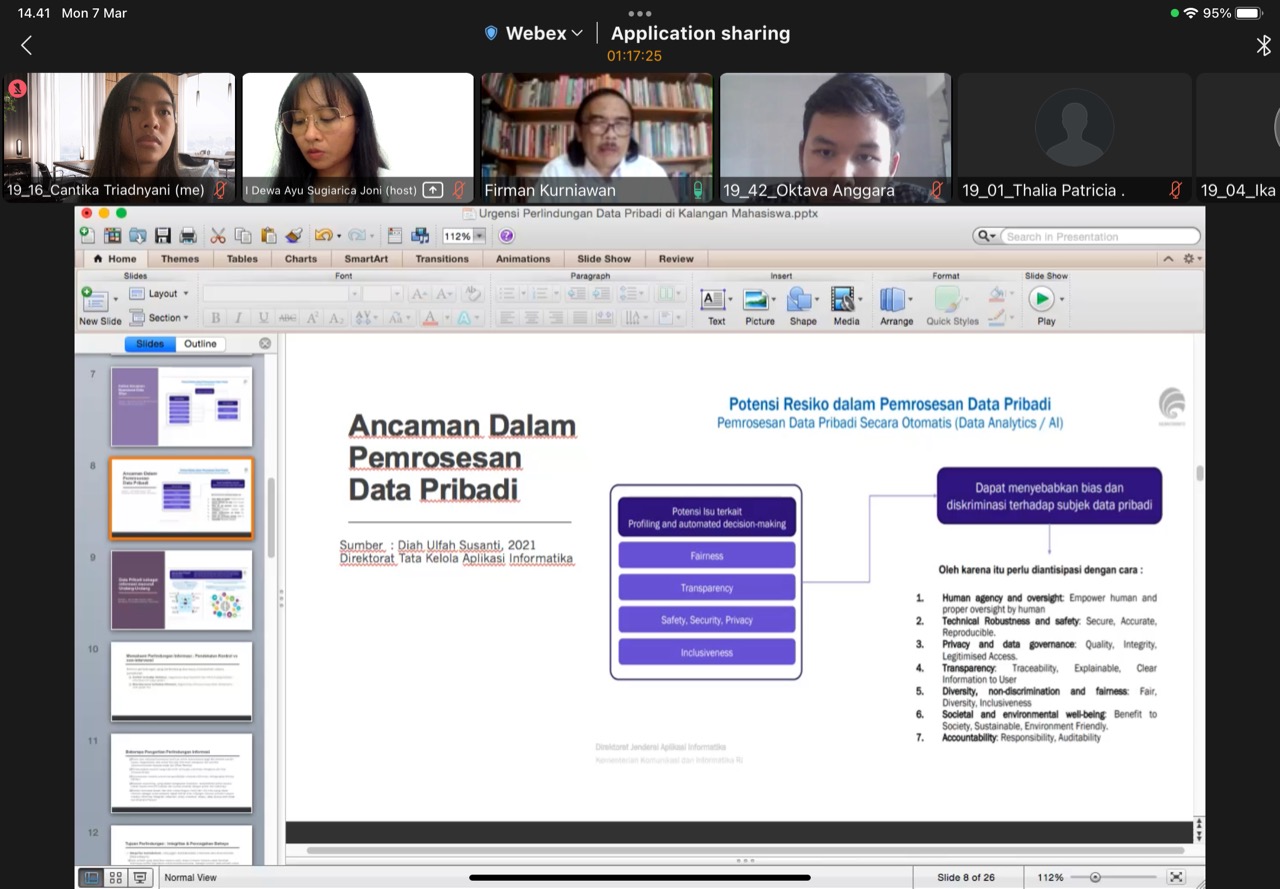
Task: Click Underline formatting button
Action: (263, 318)
